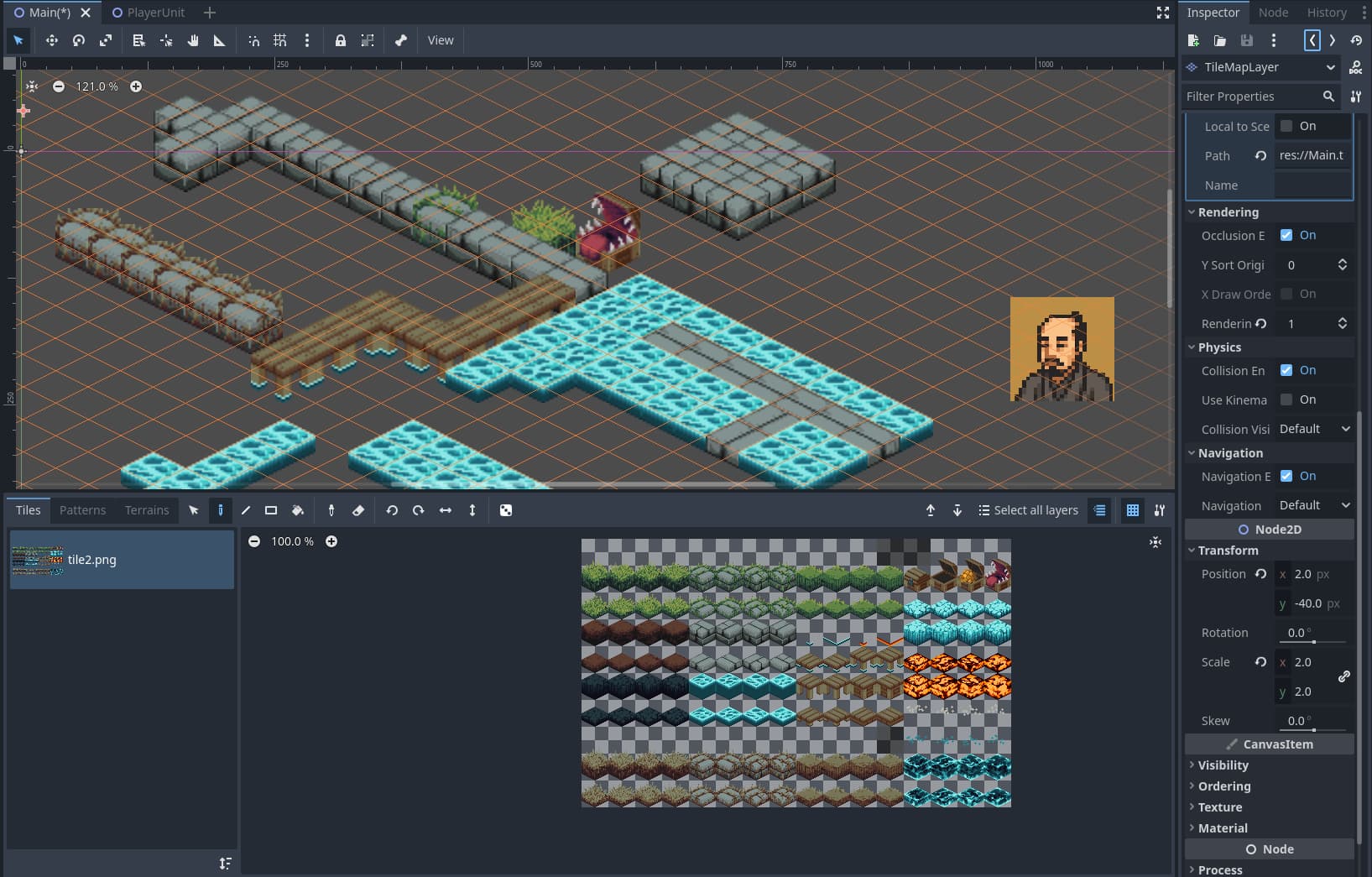Pick the rectangle paint tool
1372x877 pixels.
271,510
